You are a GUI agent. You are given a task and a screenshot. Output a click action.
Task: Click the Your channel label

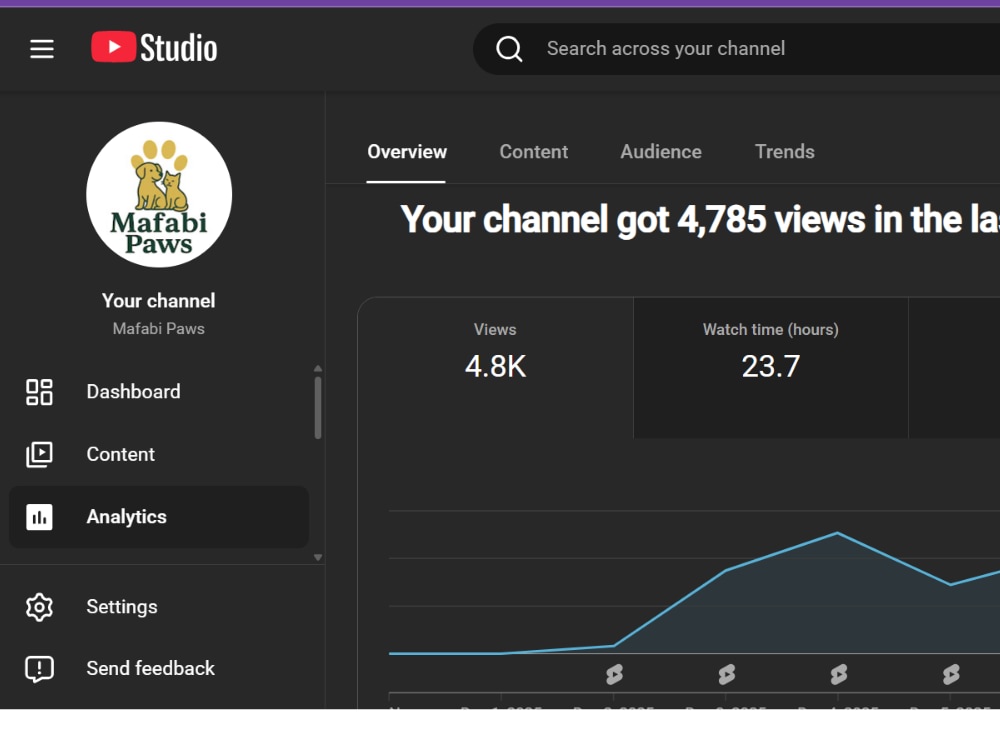tap(158, 301)
